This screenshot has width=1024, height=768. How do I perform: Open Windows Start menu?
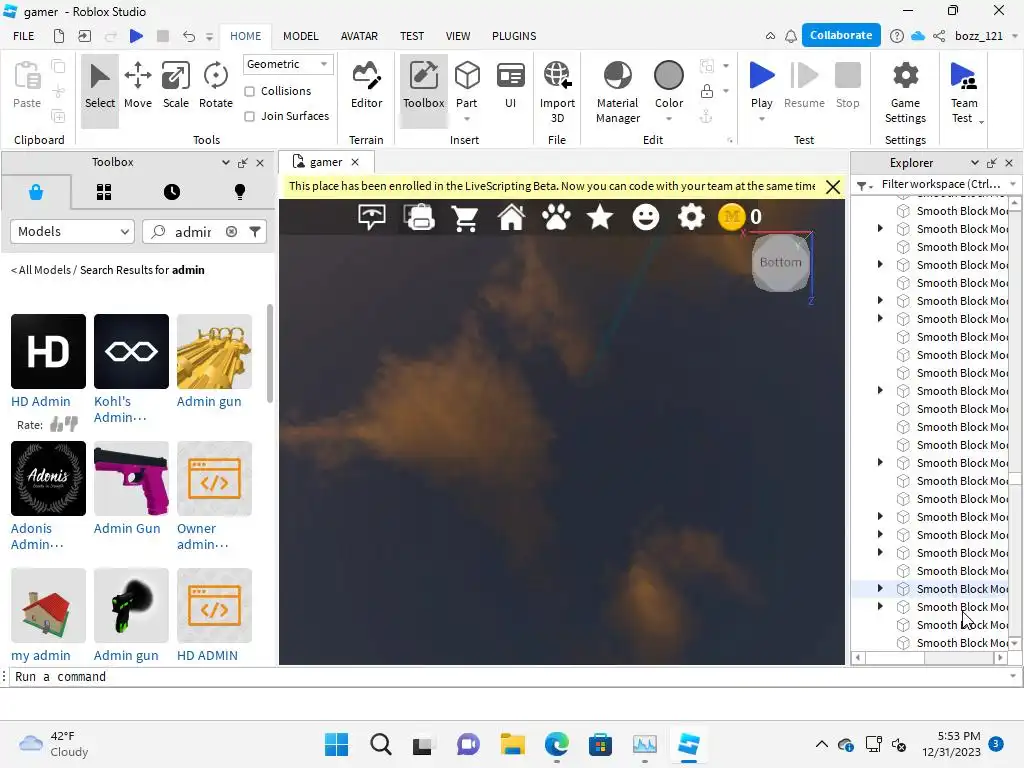tap(336, 744)
